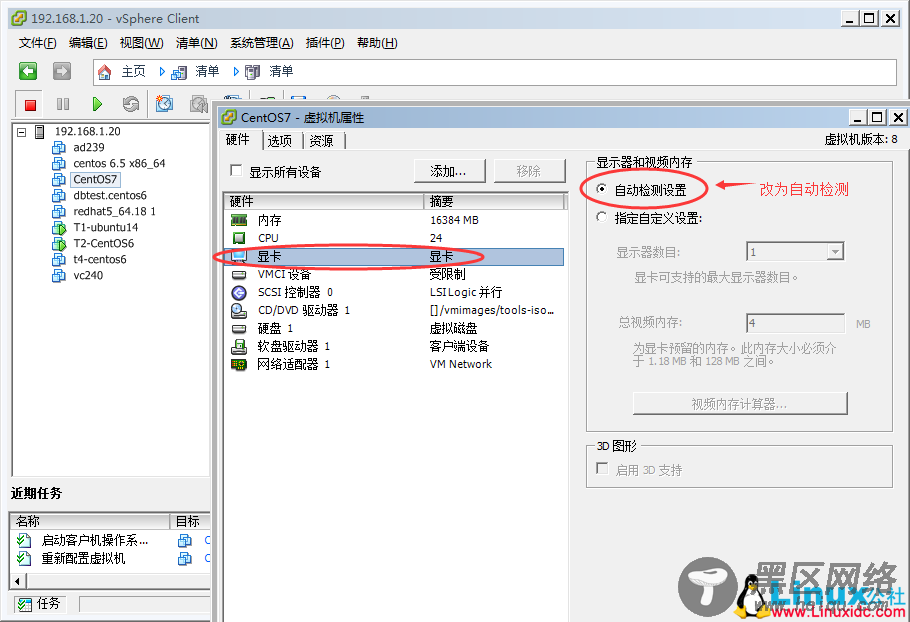This screenshot has width=910, height=622.
Task: Open the Administration menu
Action: [262, 43]
